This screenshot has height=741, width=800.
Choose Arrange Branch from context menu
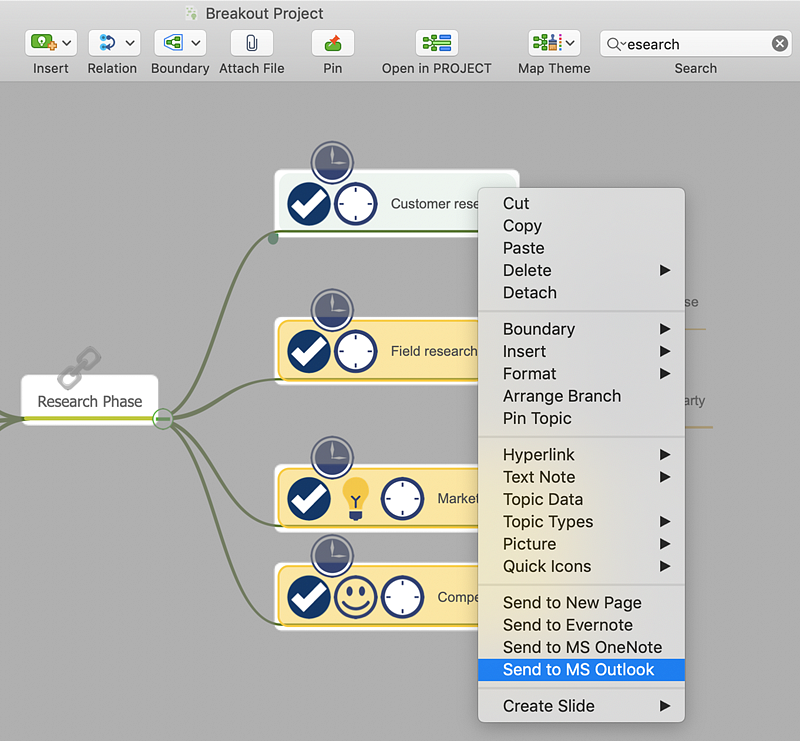click(562, 396)
